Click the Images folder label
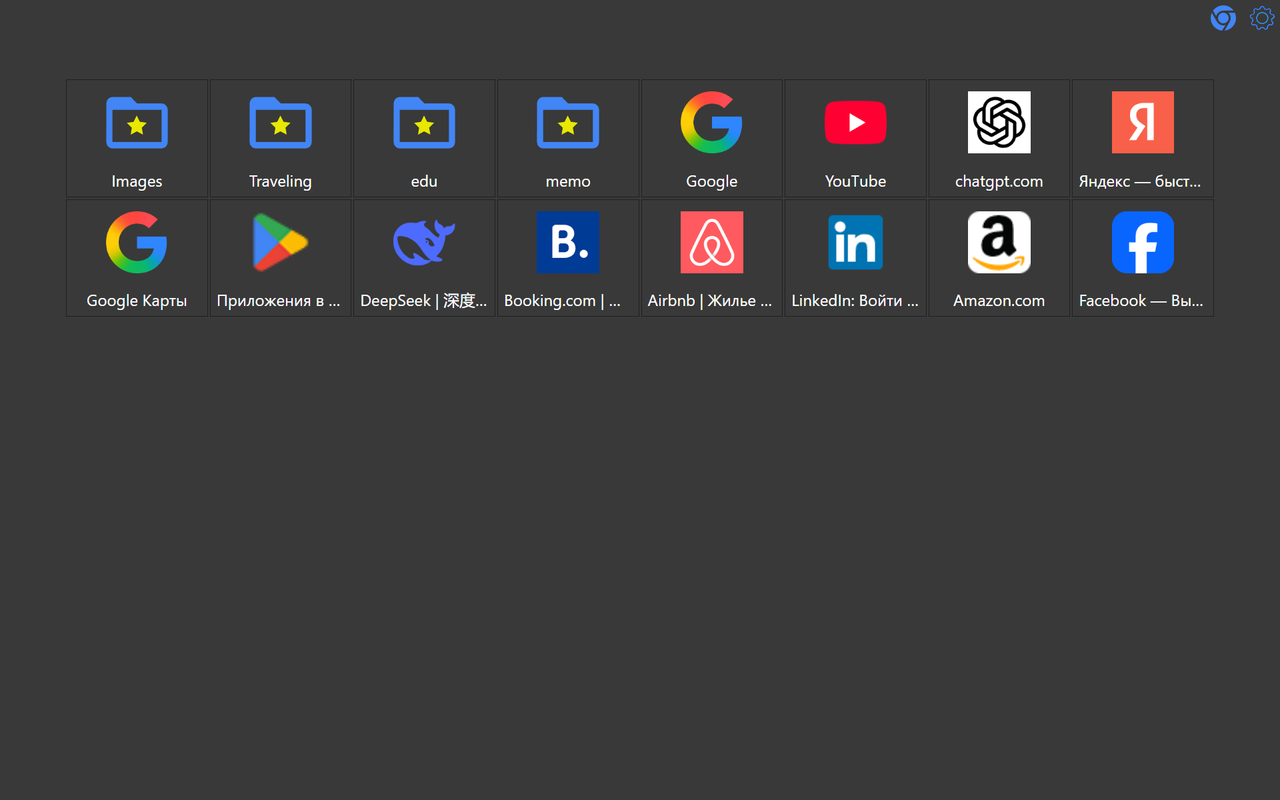The image size is (1280, 800). [137, 181]
